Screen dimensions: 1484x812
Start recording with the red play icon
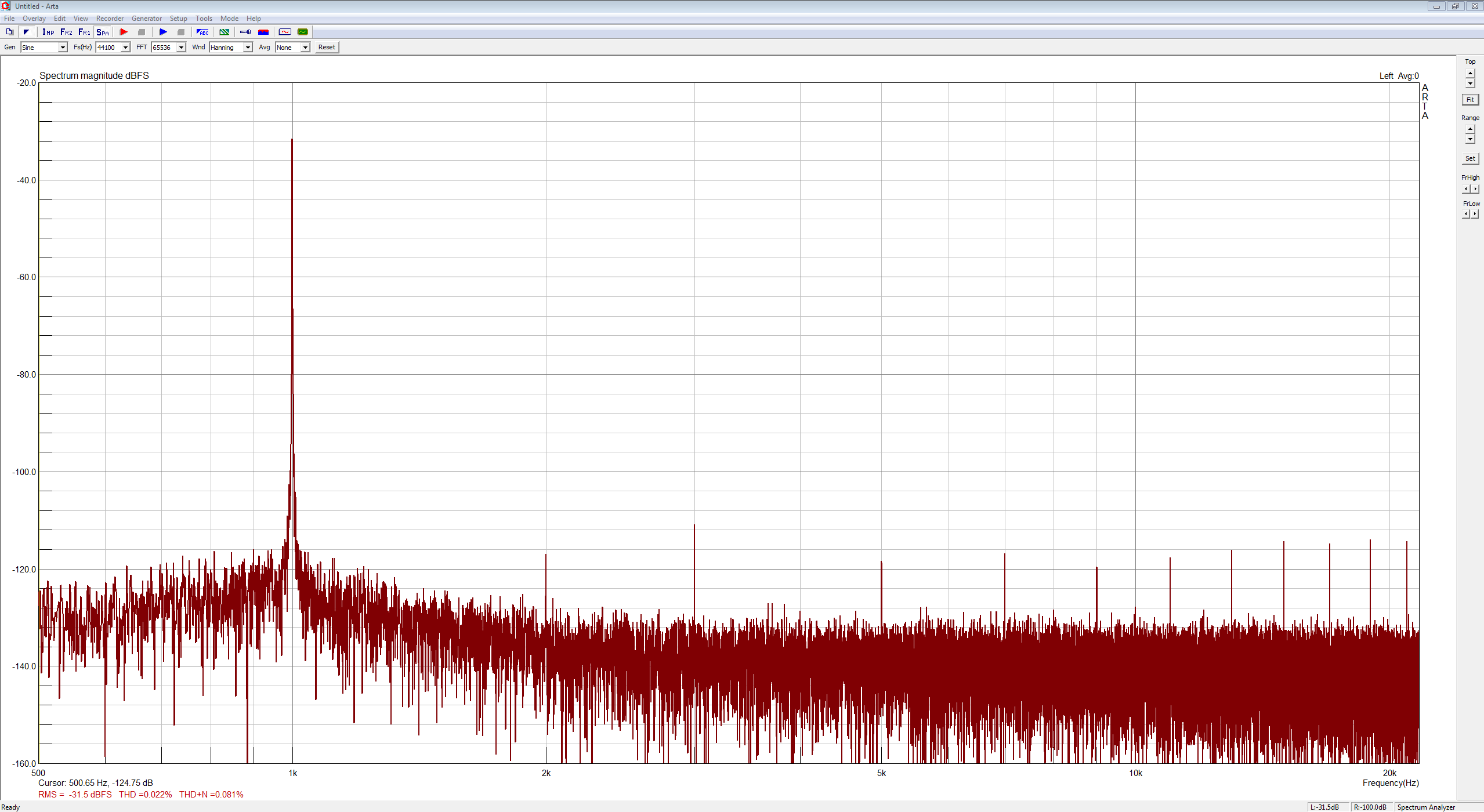click(x=124, y=32)
